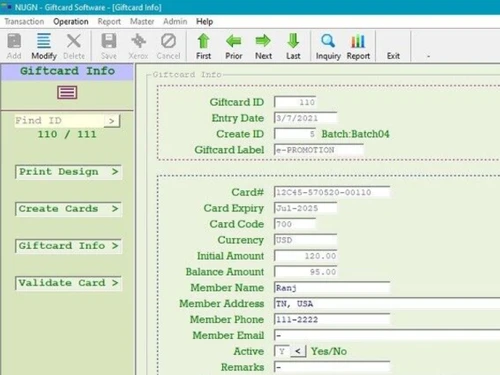The image size is (500, 375).
Task: Click the NUGN app icon in title bar
Action: click(6, 6)
